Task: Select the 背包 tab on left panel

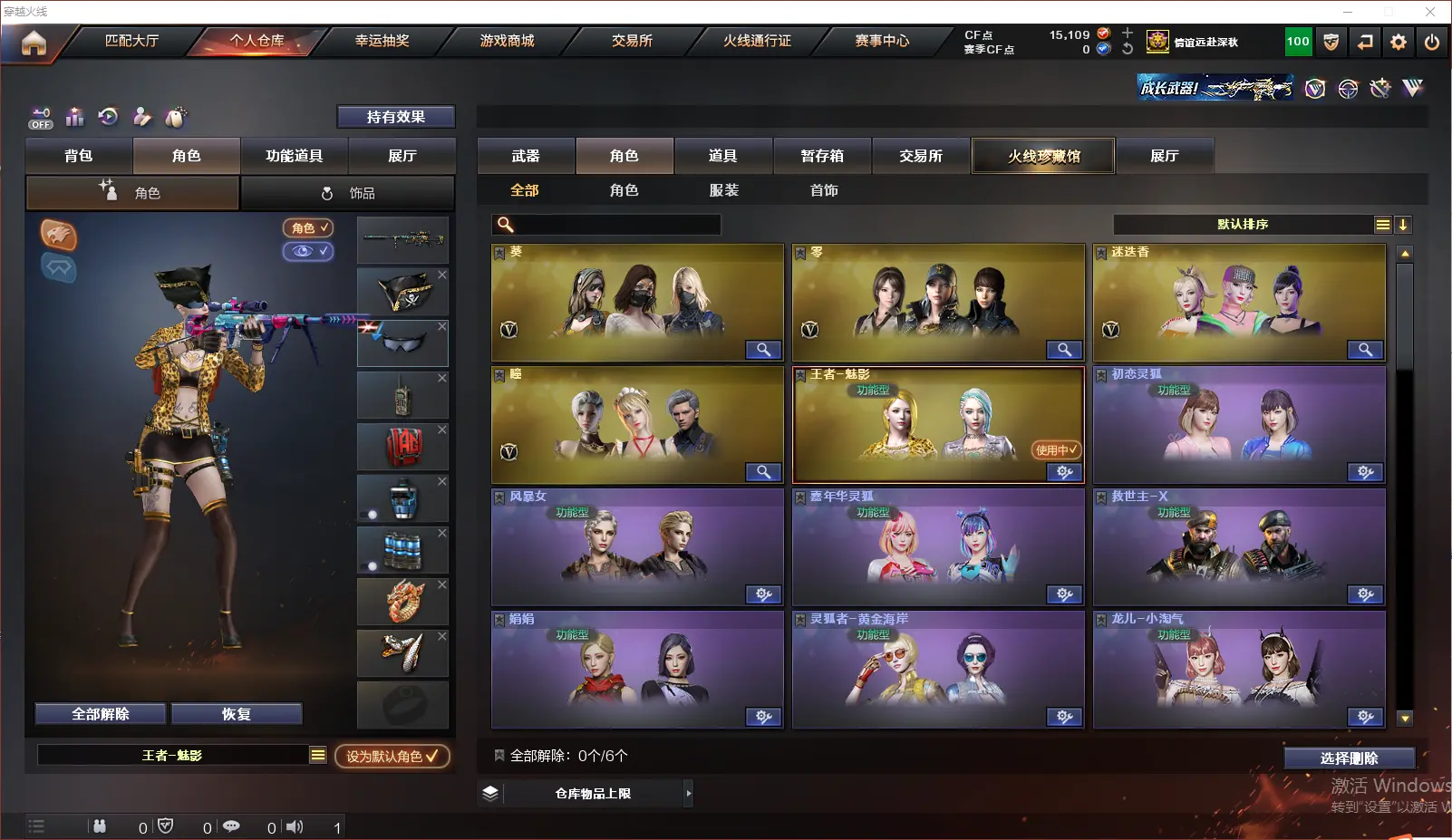Action: click(x=79, y=156)
